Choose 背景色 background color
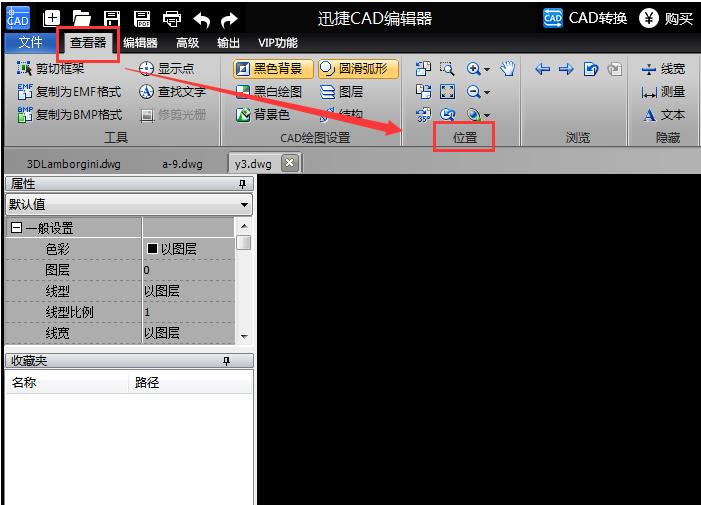This screenshot has width=701, height=505. [262, 115]
